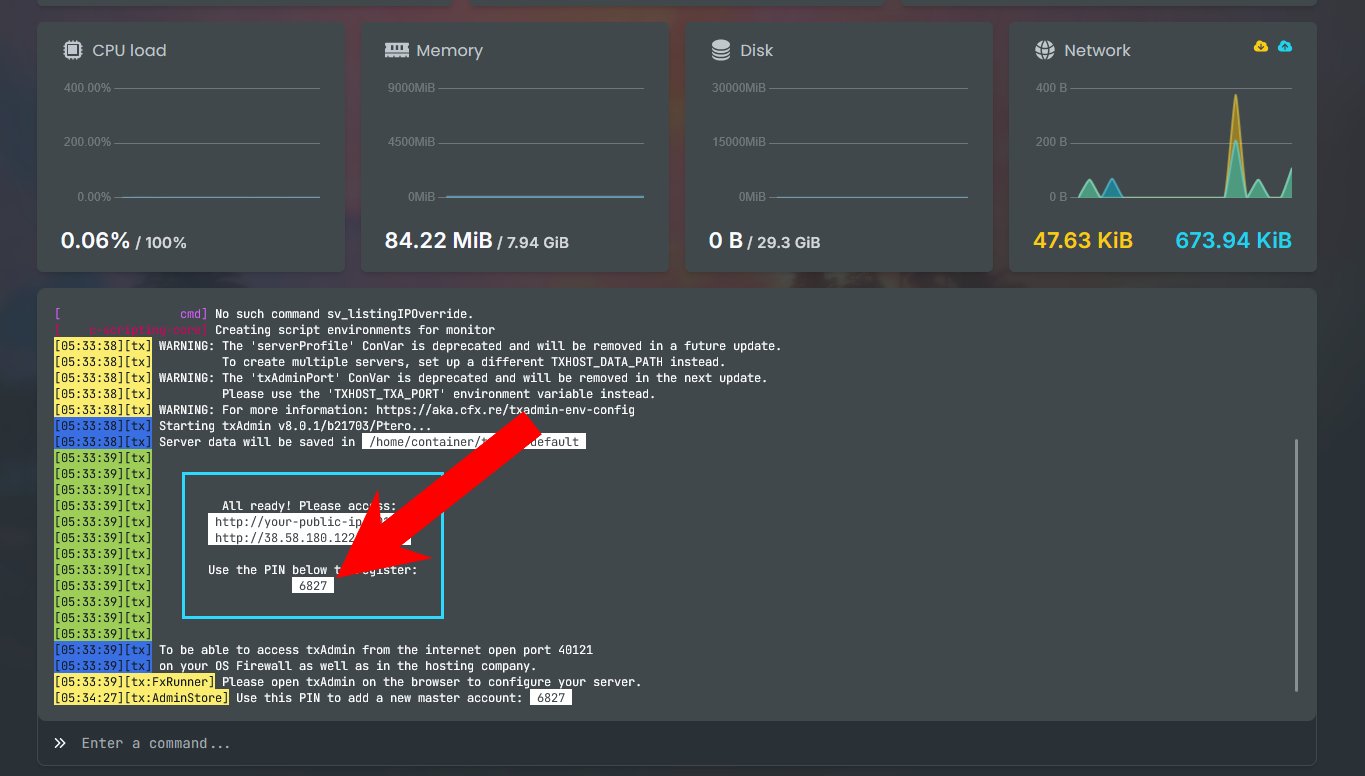Click the '/ 7.94 GiB' memory limit text

(x=533, y=243)
